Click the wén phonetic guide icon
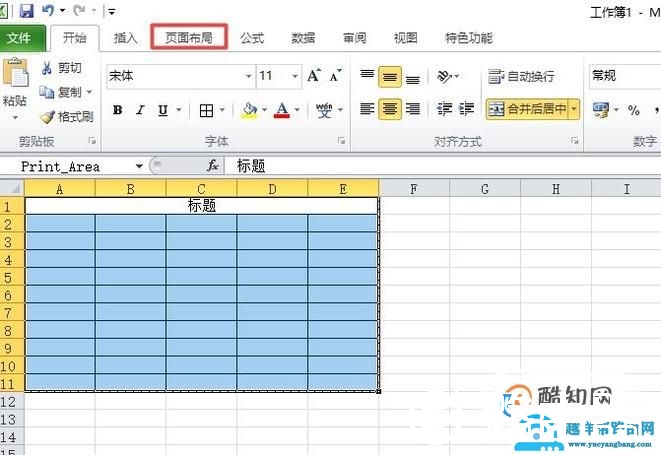Viewport: 661px width, 455px height. pyautogui.click(x=324, y=110)
